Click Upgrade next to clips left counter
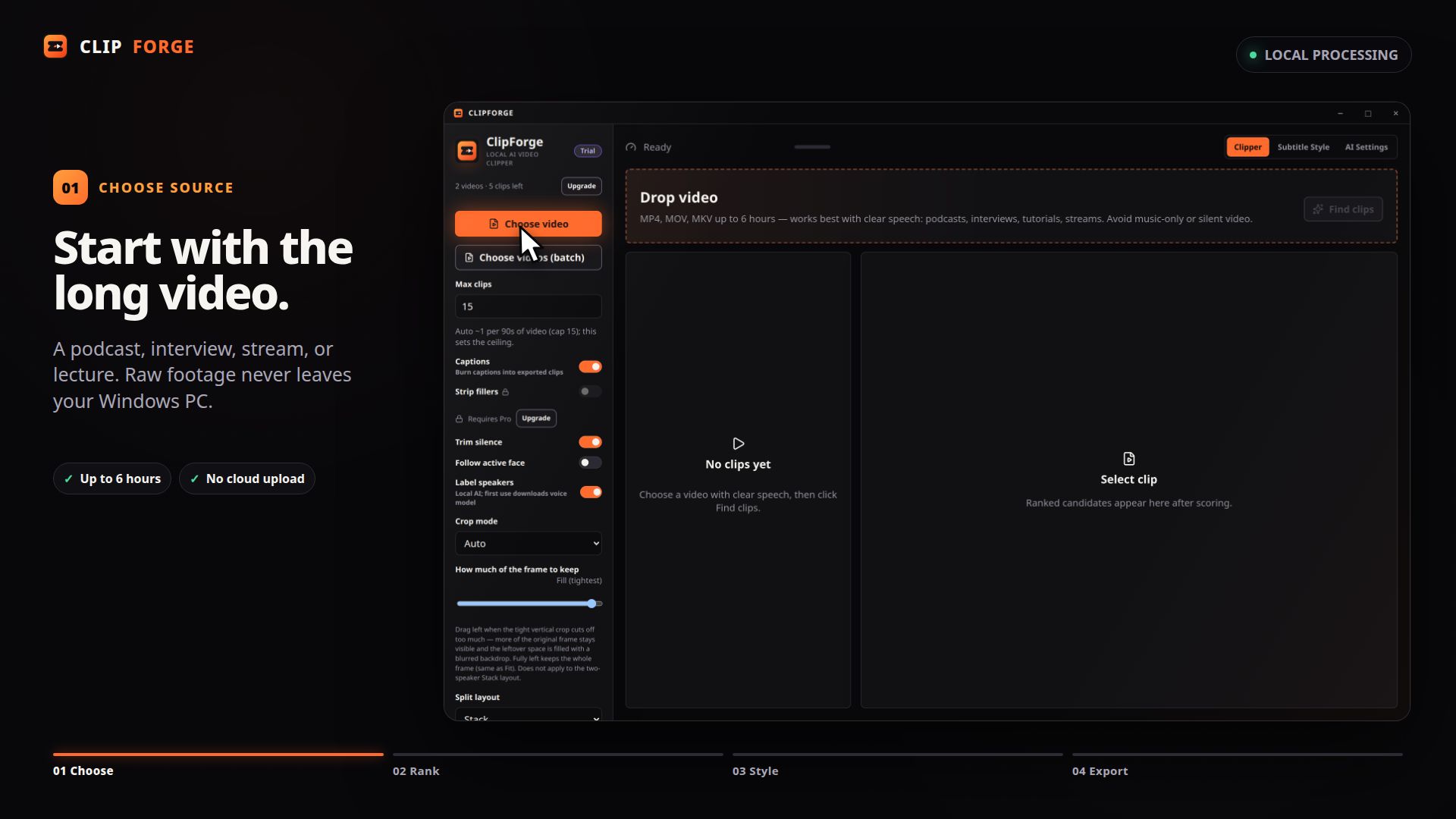This screenshot has width=1456, height=819. 582,187
